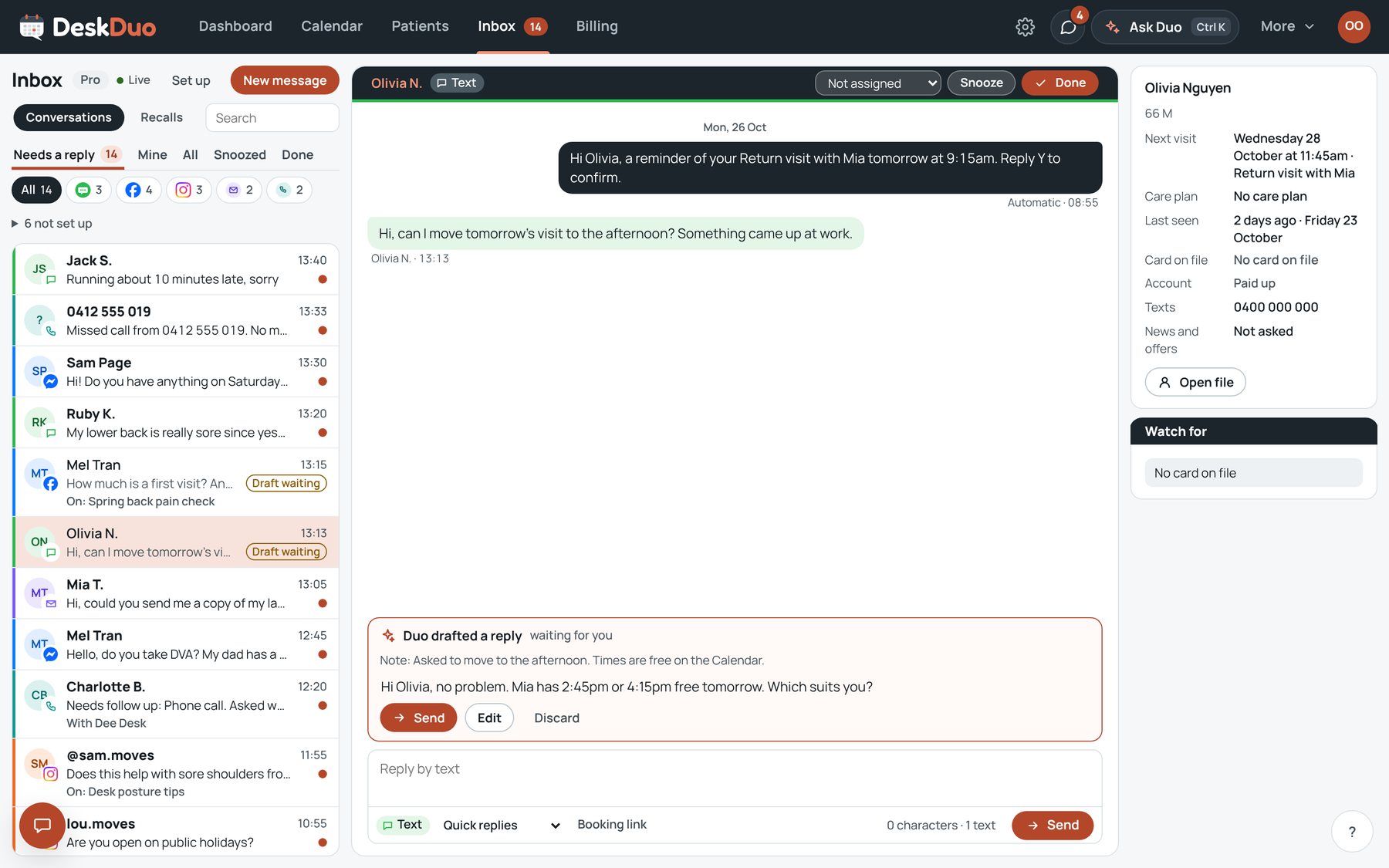The width and height of the screenshot is (1389, 868).
Task: Click Sam Page's SP avatar
Action: pyautogui.click(x=39, y=371)
